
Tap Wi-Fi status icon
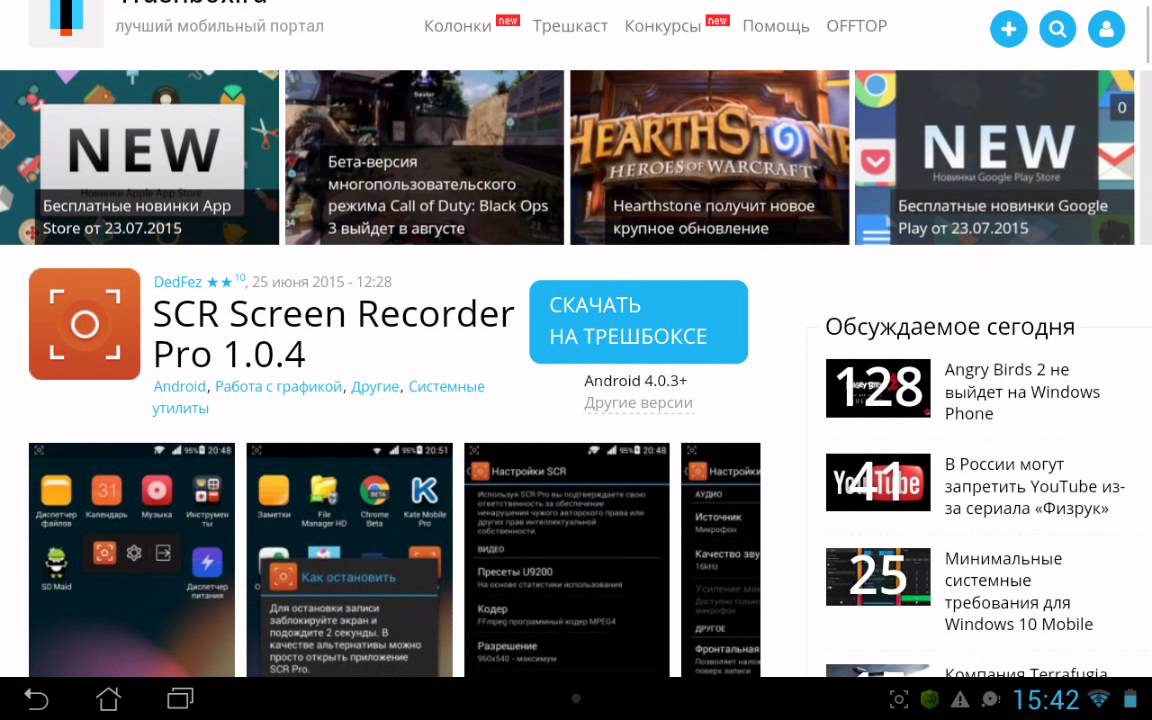pos(1098,699)
